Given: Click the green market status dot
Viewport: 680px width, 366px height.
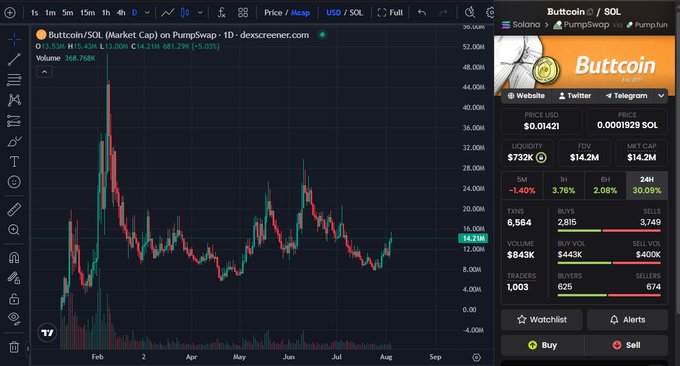Looking at the screenshot, I should point(322,35).
